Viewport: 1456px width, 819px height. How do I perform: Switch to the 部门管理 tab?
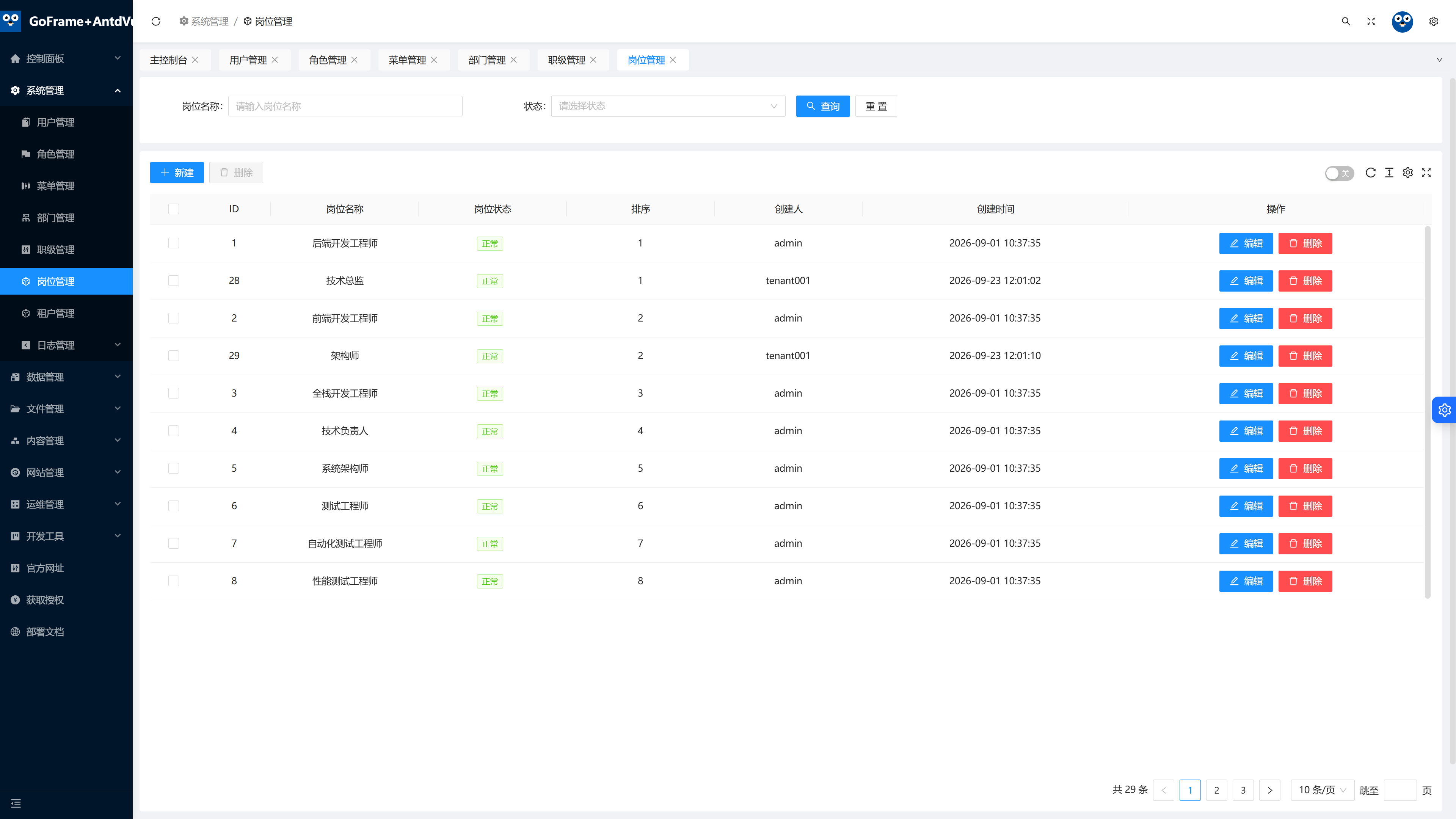[486, 60]
